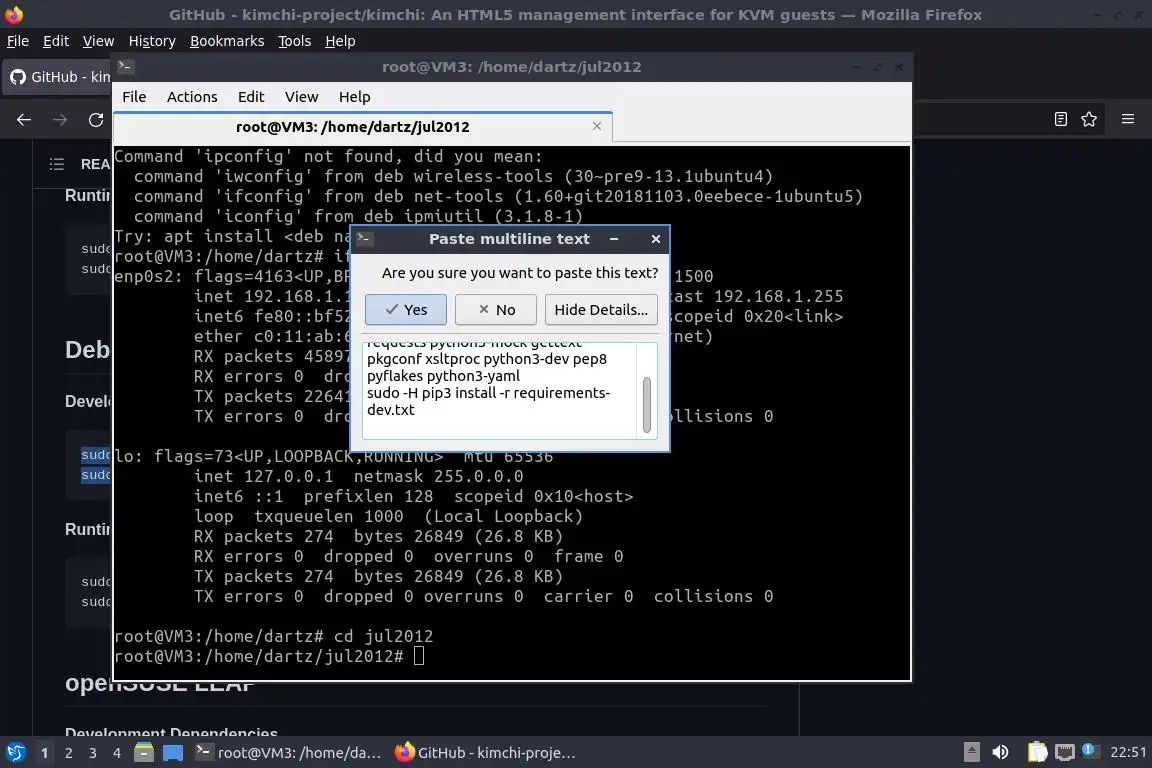Decline paste with the No button
The width and height of the screenshot is (1152, 768).
[x=496, y=309]
